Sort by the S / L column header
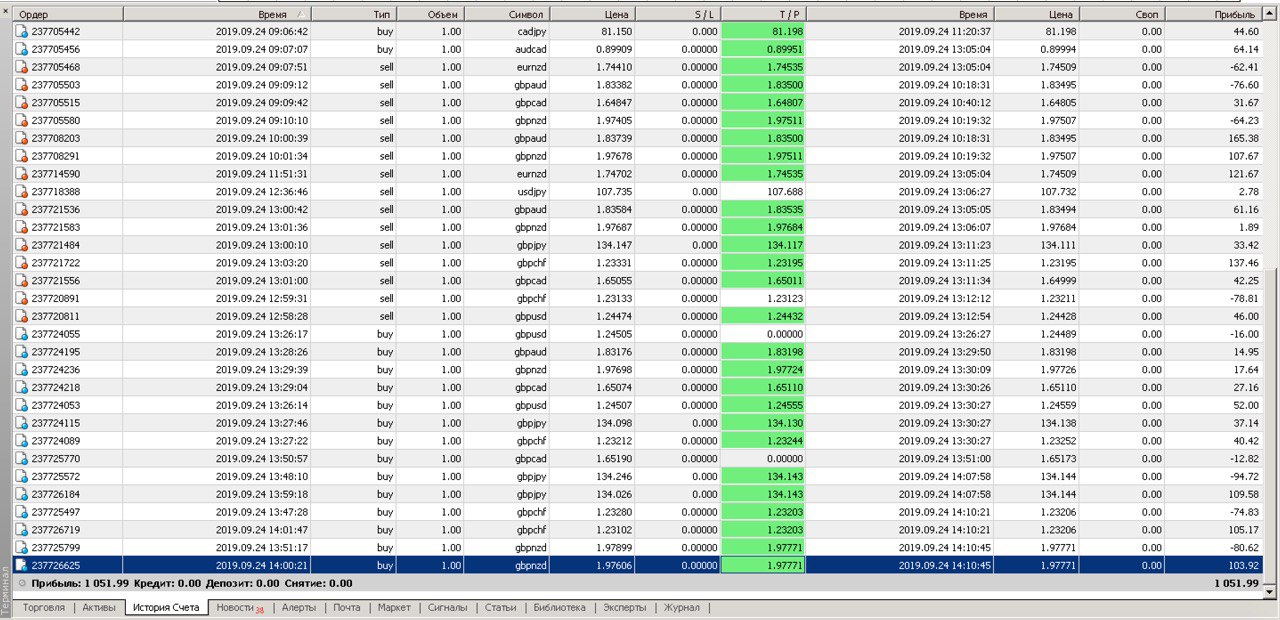Screen dimensions: 1280x620 tap(678, 14)
